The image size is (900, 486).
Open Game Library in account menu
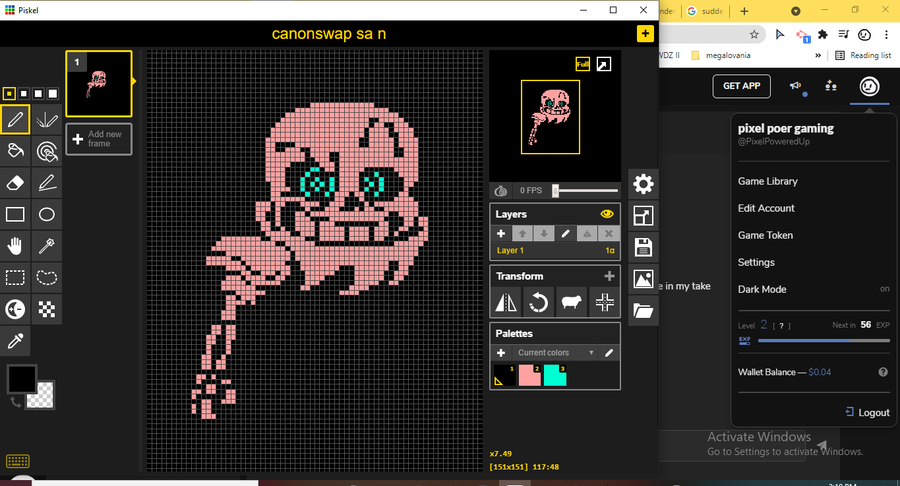[x=767, y=181]
